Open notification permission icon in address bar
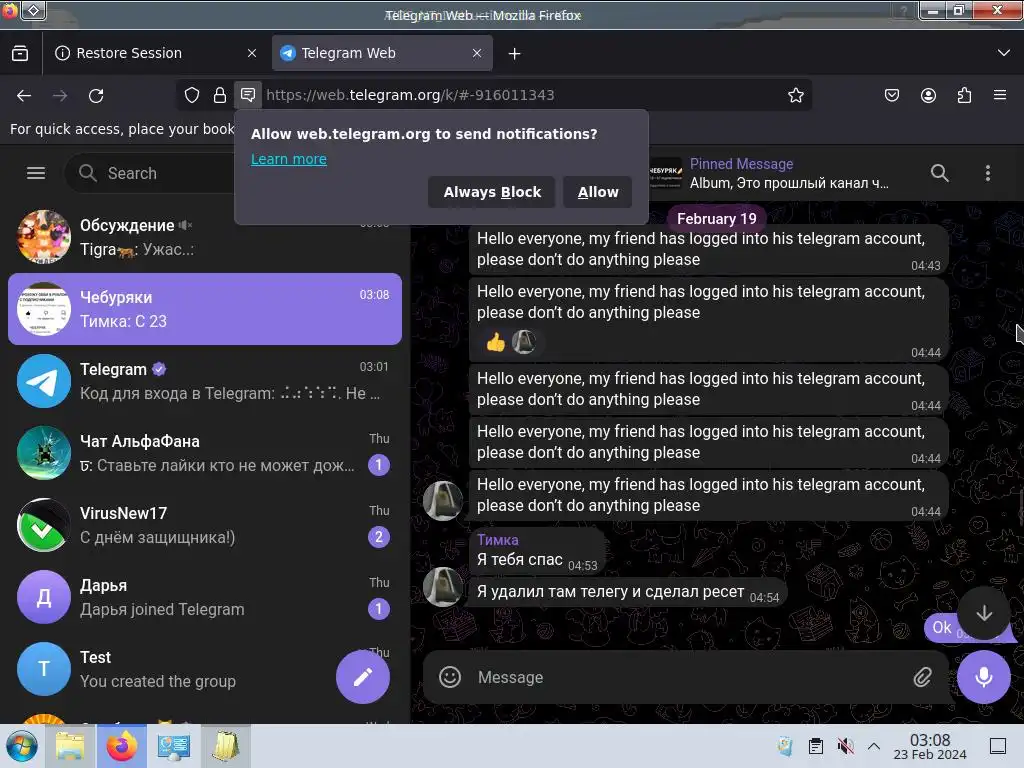The image size is (1024, 768). (248, 95)
